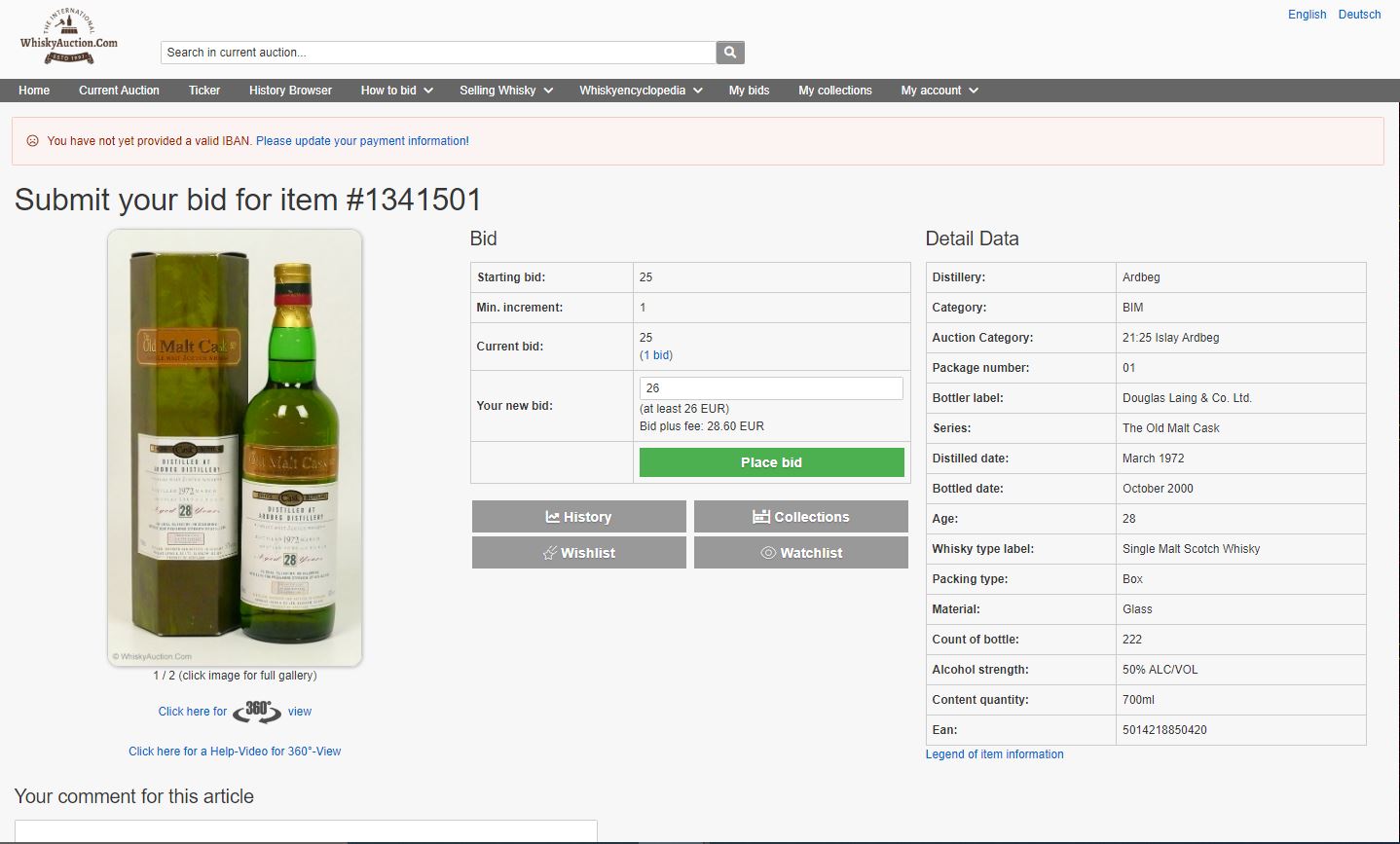Open the whisky bottle image gallery
The width and height of the screenshot is (1400, 844).
click(235, 448)
